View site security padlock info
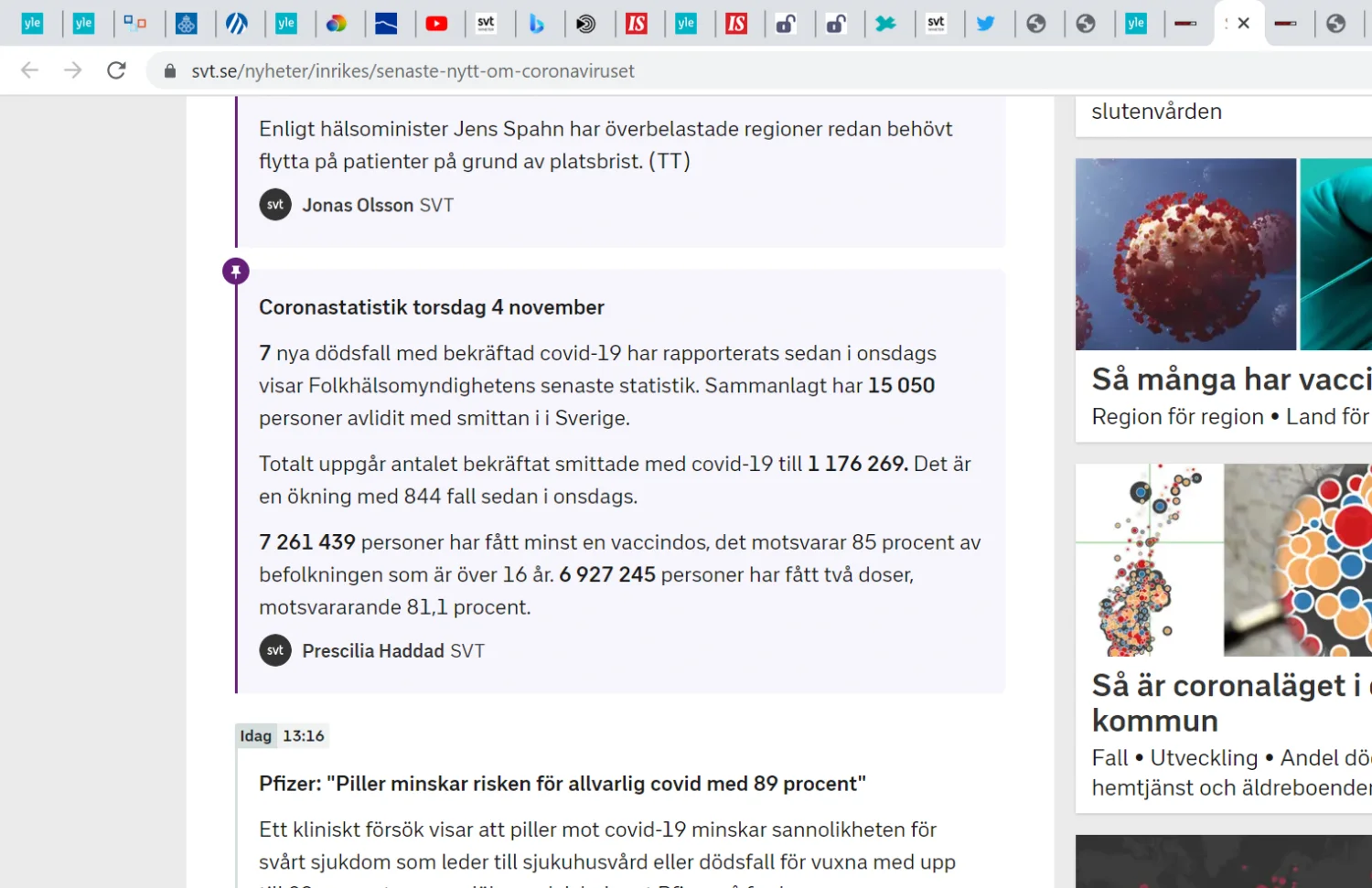1372x888 pixels. pyautogui.click(x=170, y=71)
